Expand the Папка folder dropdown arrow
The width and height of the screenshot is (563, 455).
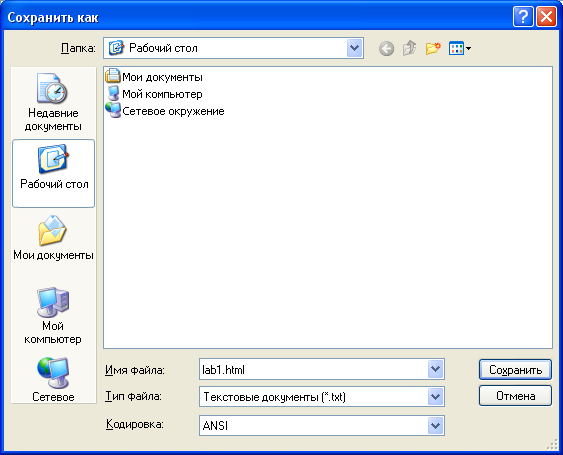pos(354,48)
